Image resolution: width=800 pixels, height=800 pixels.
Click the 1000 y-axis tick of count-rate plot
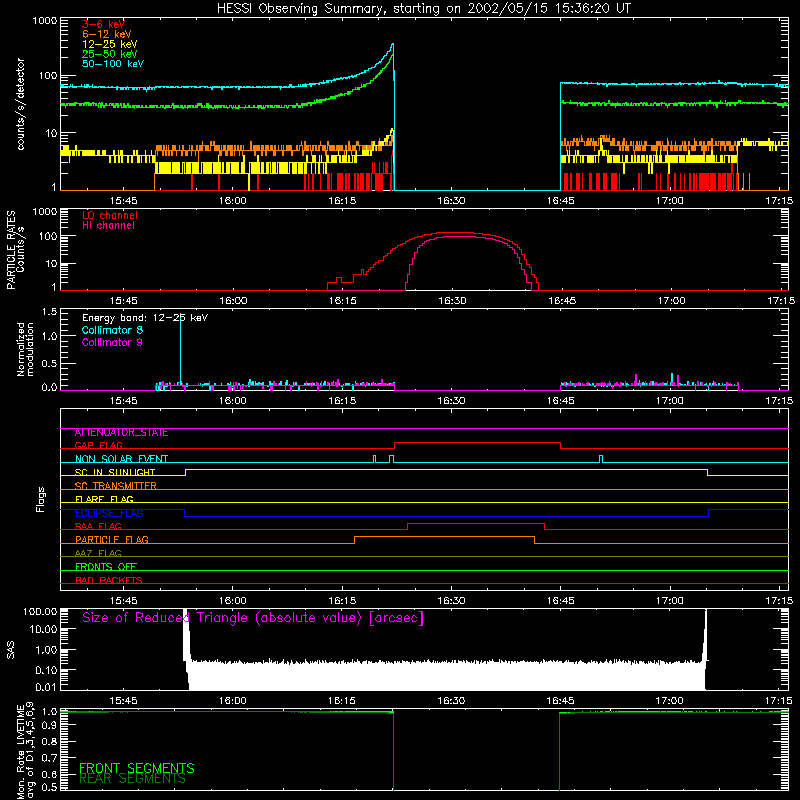coord(45,21)
